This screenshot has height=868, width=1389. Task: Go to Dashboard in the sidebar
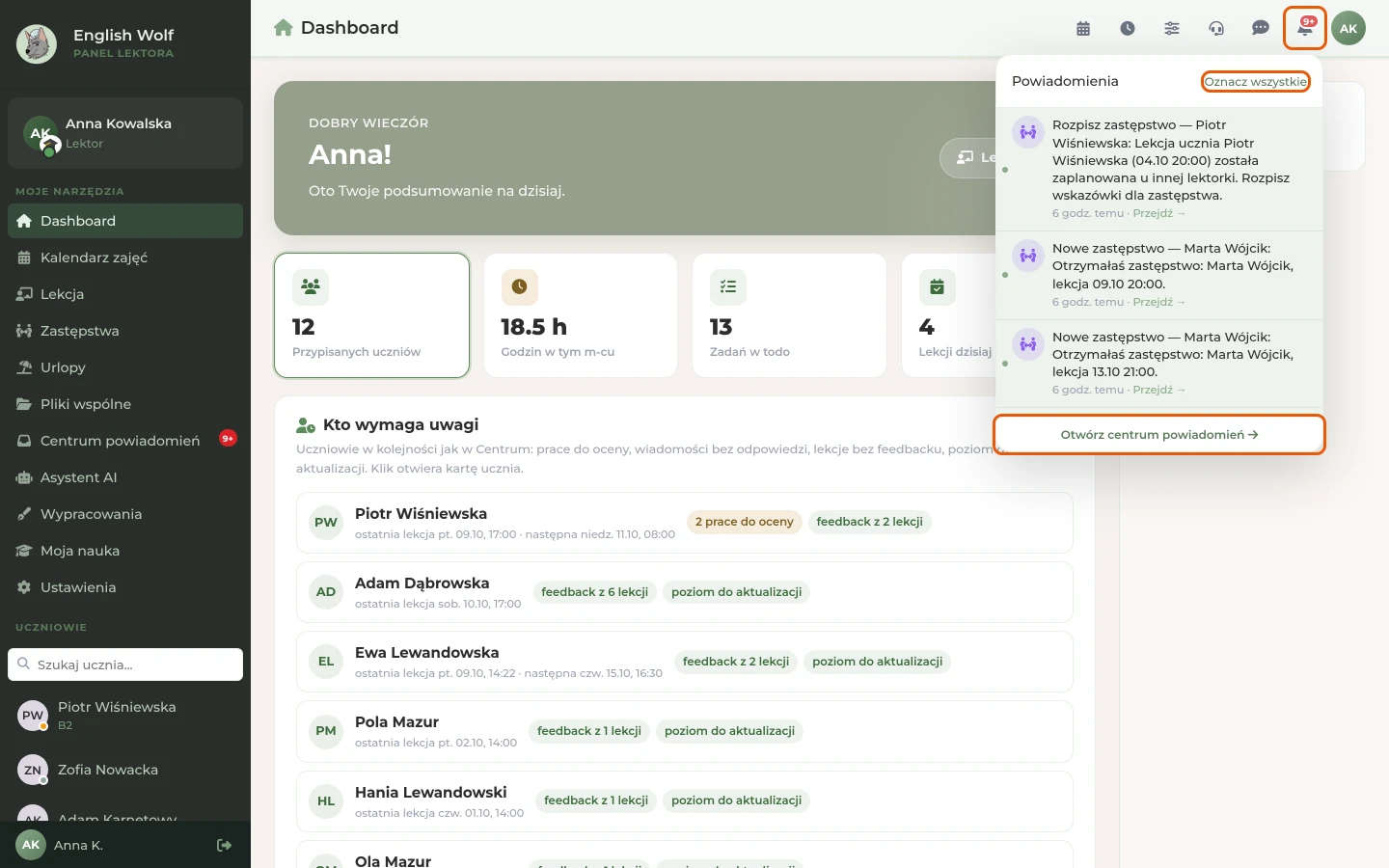click(x=125, y=221)
